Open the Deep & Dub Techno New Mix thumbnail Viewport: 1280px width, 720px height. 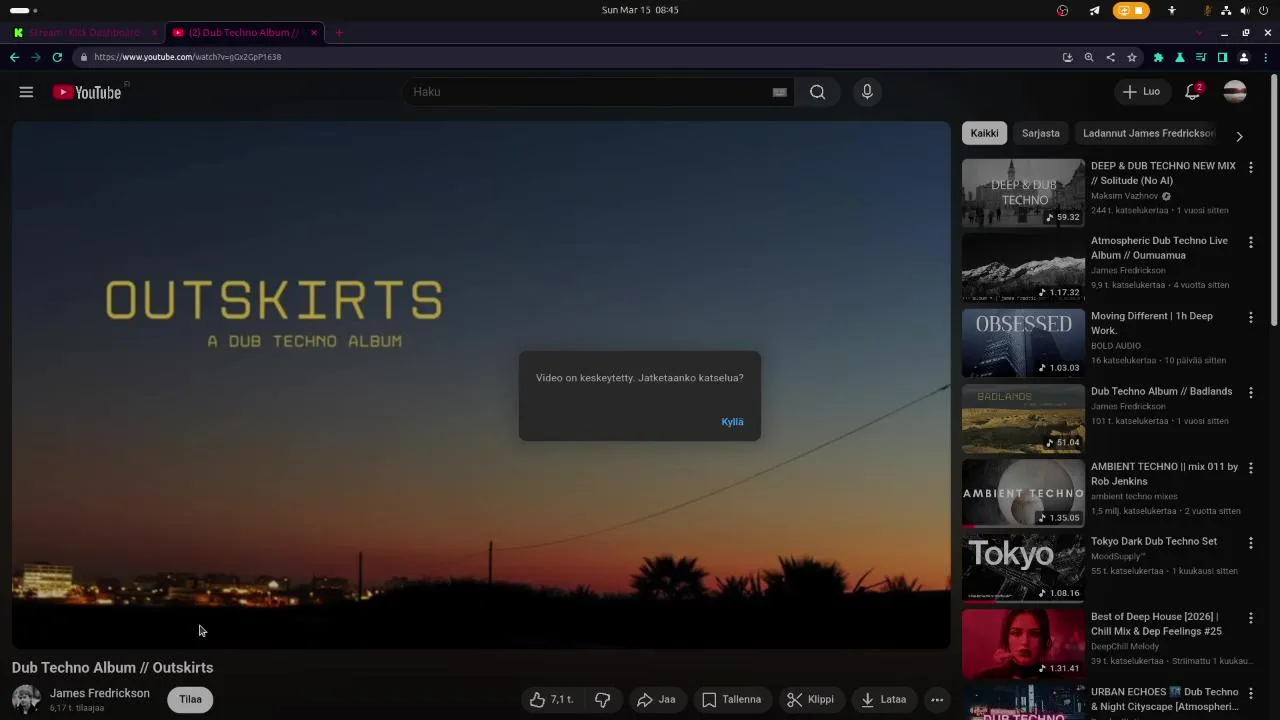[x=1023, y=193]
